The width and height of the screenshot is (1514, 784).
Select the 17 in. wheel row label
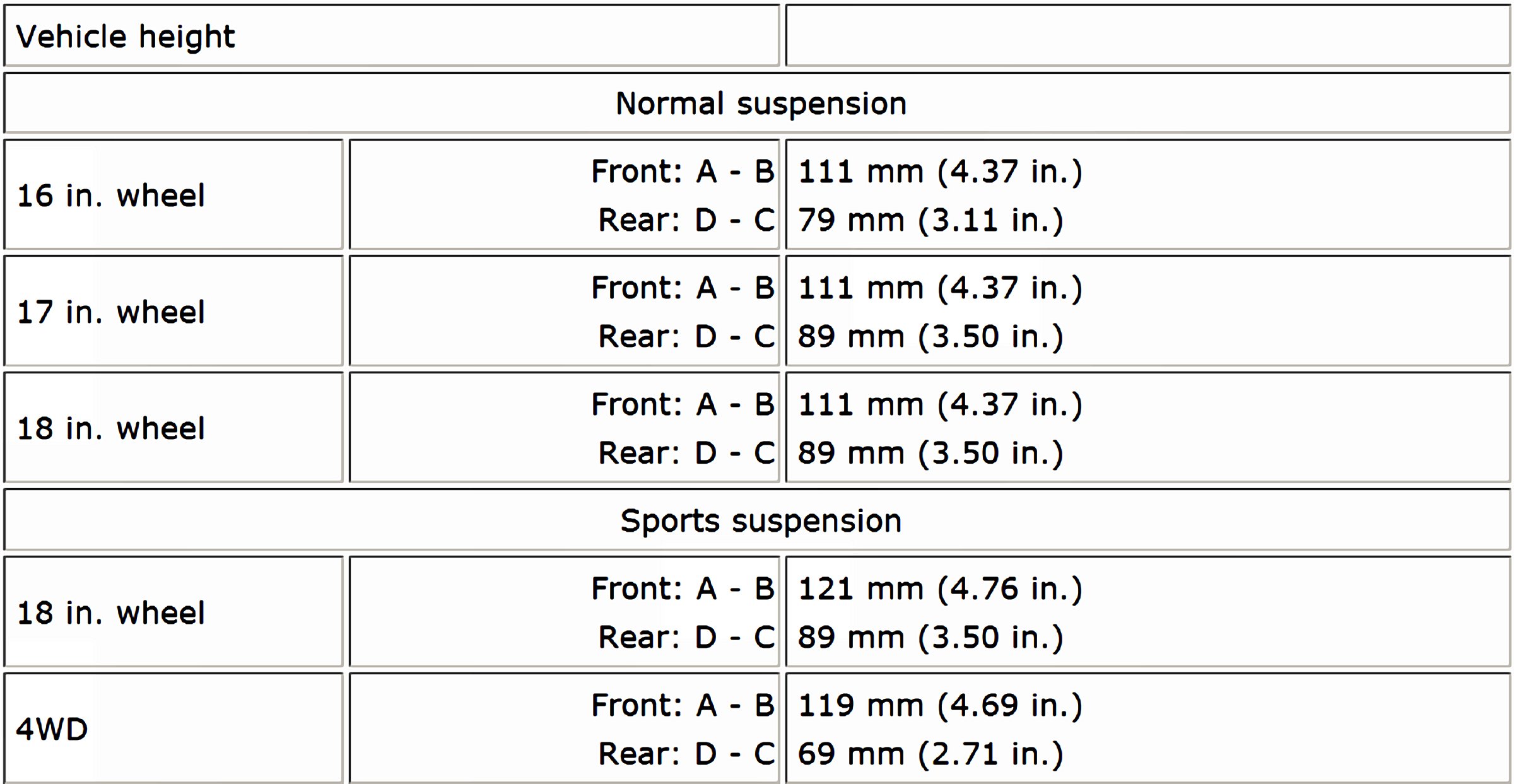(111, 312)
